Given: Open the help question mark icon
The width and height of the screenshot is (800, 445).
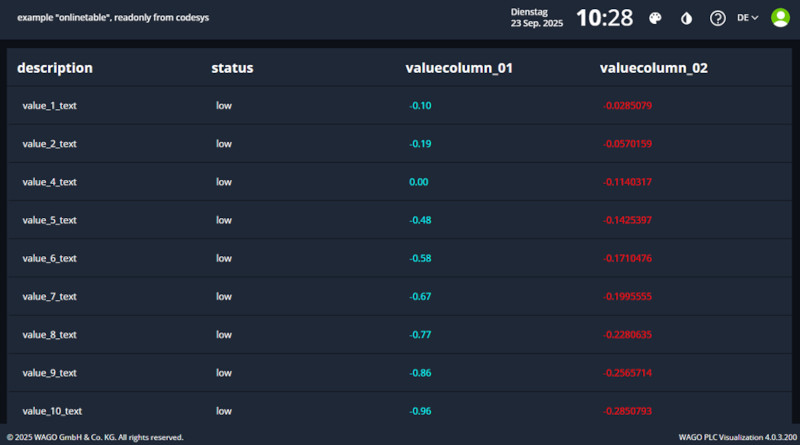Looking at the screenshot, I should (717, 18).
